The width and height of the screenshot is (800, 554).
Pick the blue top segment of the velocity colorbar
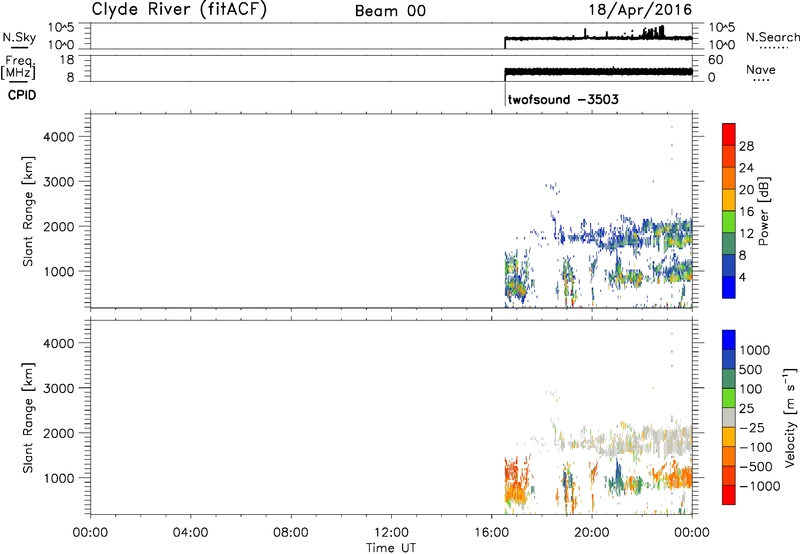tap(729, 340)
